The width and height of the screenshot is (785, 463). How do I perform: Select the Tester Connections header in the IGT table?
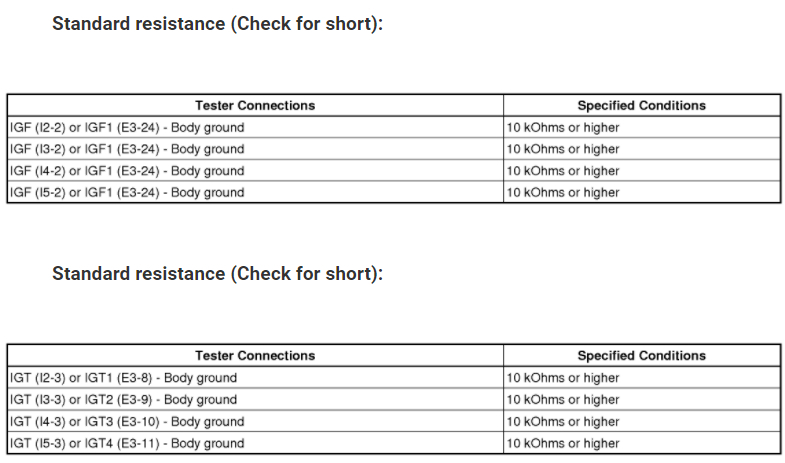click(x=255, y=355)
